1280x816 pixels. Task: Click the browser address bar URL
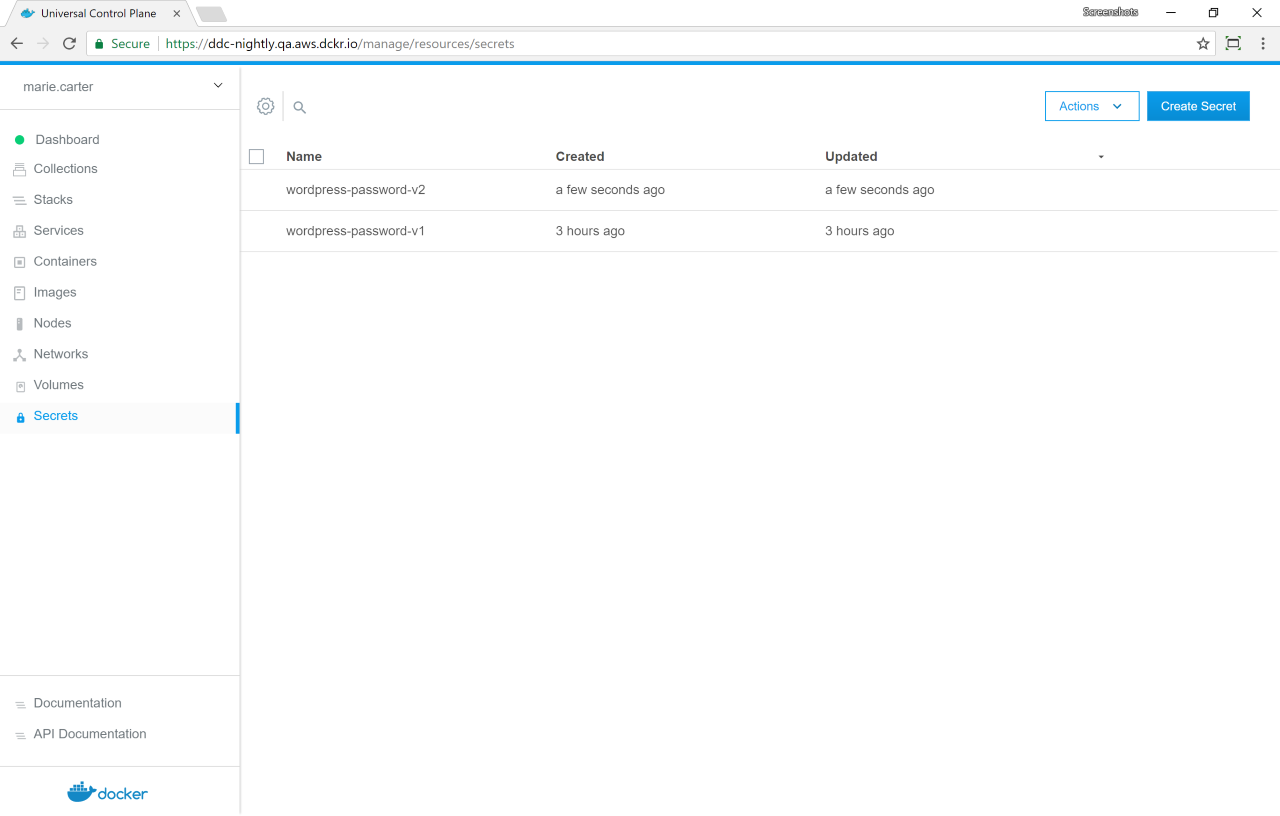[x=340, y=44]
